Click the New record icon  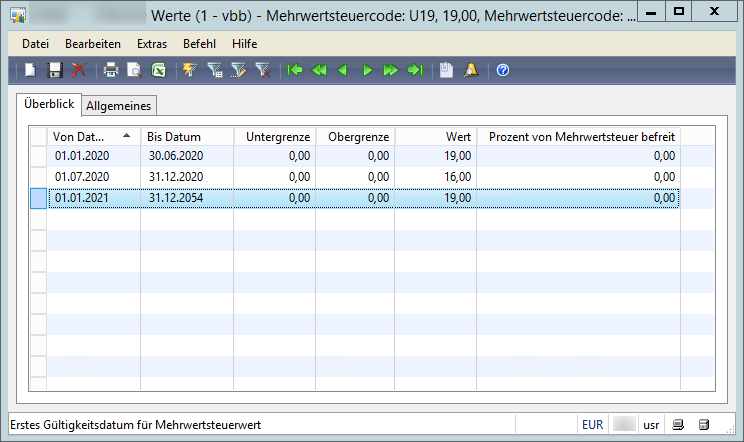(30, 70)
